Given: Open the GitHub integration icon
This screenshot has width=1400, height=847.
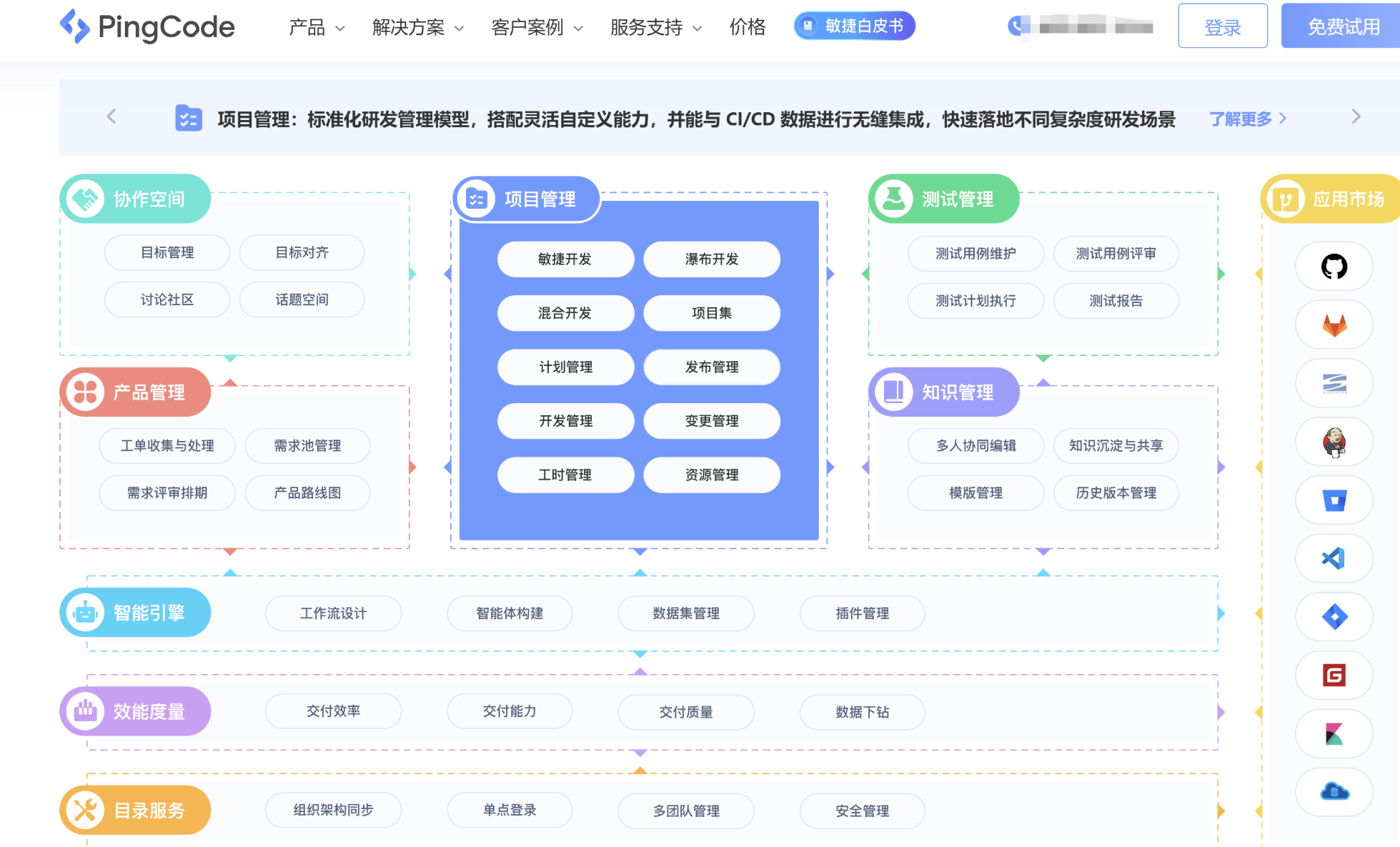Looking at the screenshot, I should point(1334,266).
